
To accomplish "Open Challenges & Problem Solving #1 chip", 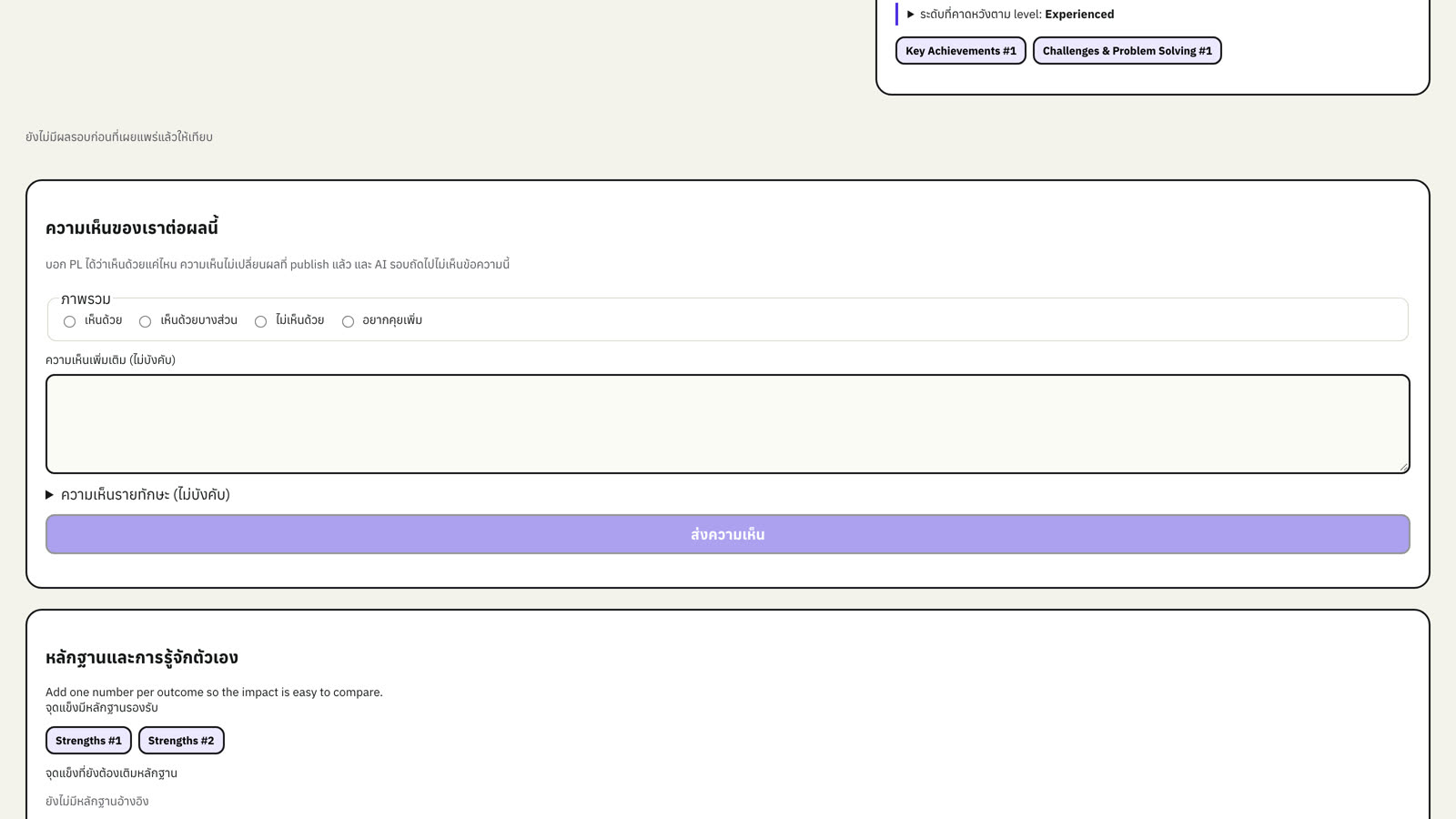I will click(x=1127, y=51).
